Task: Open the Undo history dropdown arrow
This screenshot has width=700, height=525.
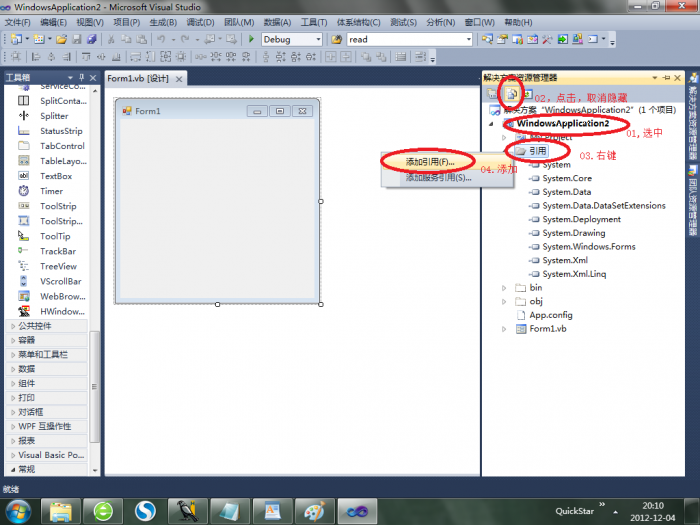Action: pos(173,39)
